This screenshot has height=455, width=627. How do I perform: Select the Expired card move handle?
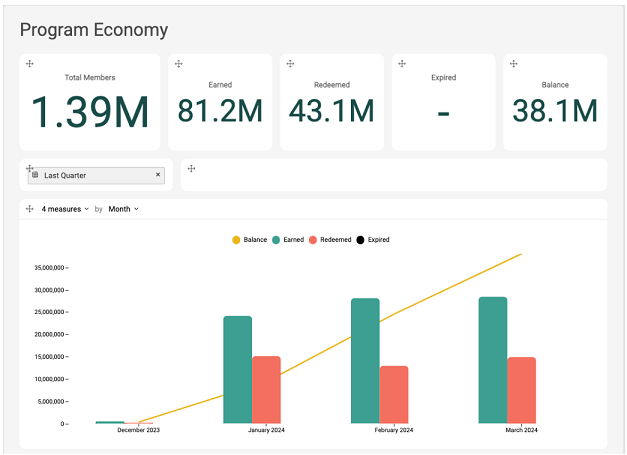coord(402,64)
